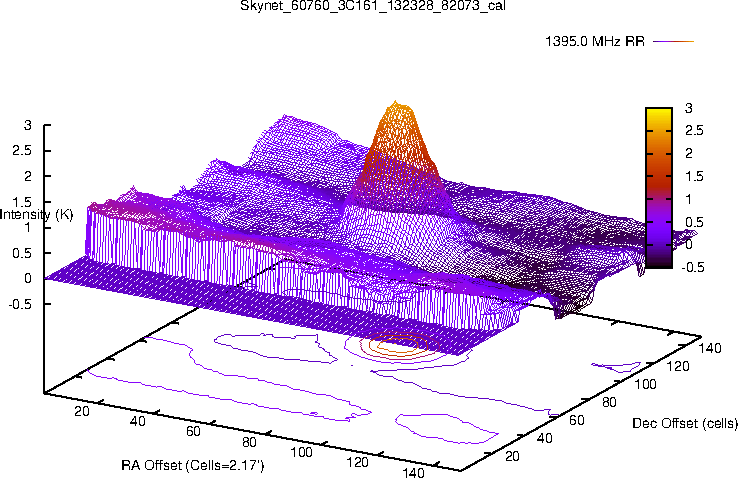
Task: Click Intensity axis tick value 2.5
Action: [x=23, y=151]
